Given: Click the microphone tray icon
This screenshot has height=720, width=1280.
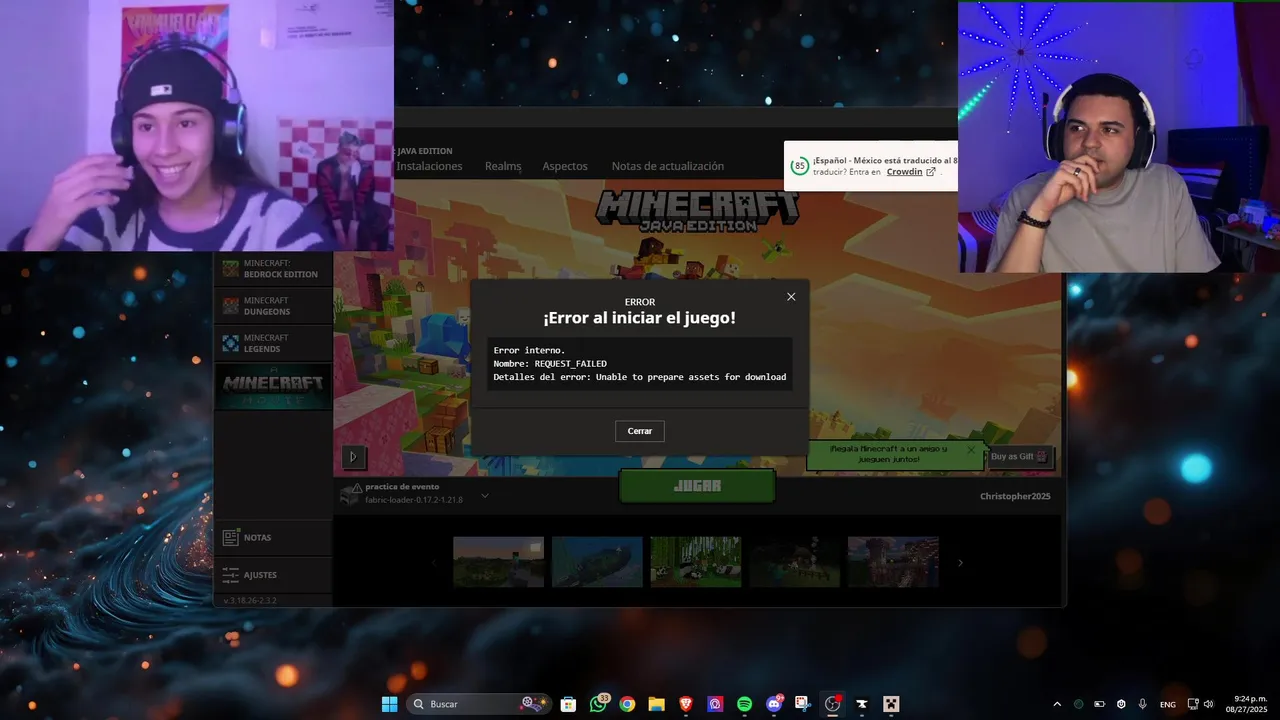Looking at the screenshot, I should point(1143,704).
